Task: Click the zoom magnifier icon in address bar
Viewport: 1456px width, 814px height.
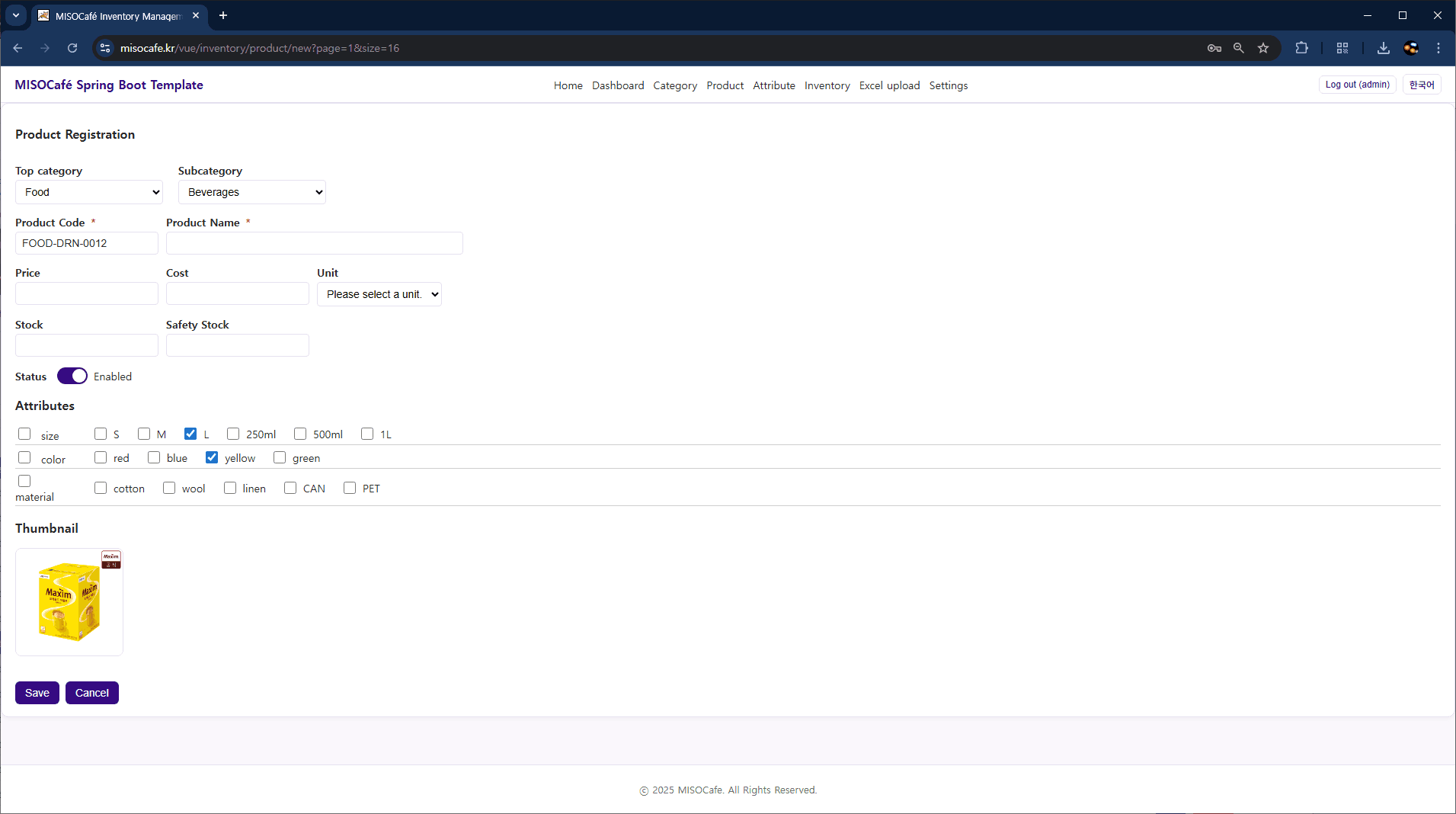Action: 1239,48
